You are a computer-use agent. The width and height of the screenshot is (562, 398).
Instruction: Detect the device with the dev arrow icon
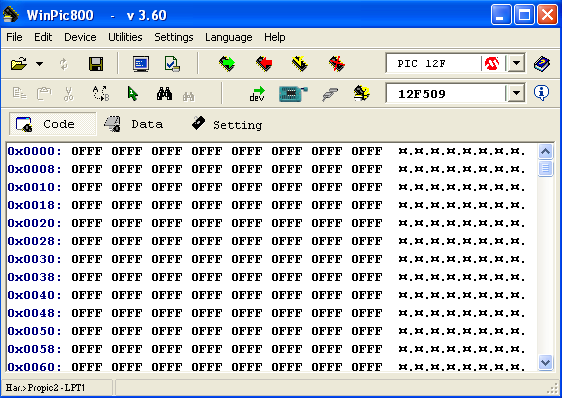(257, 94)
